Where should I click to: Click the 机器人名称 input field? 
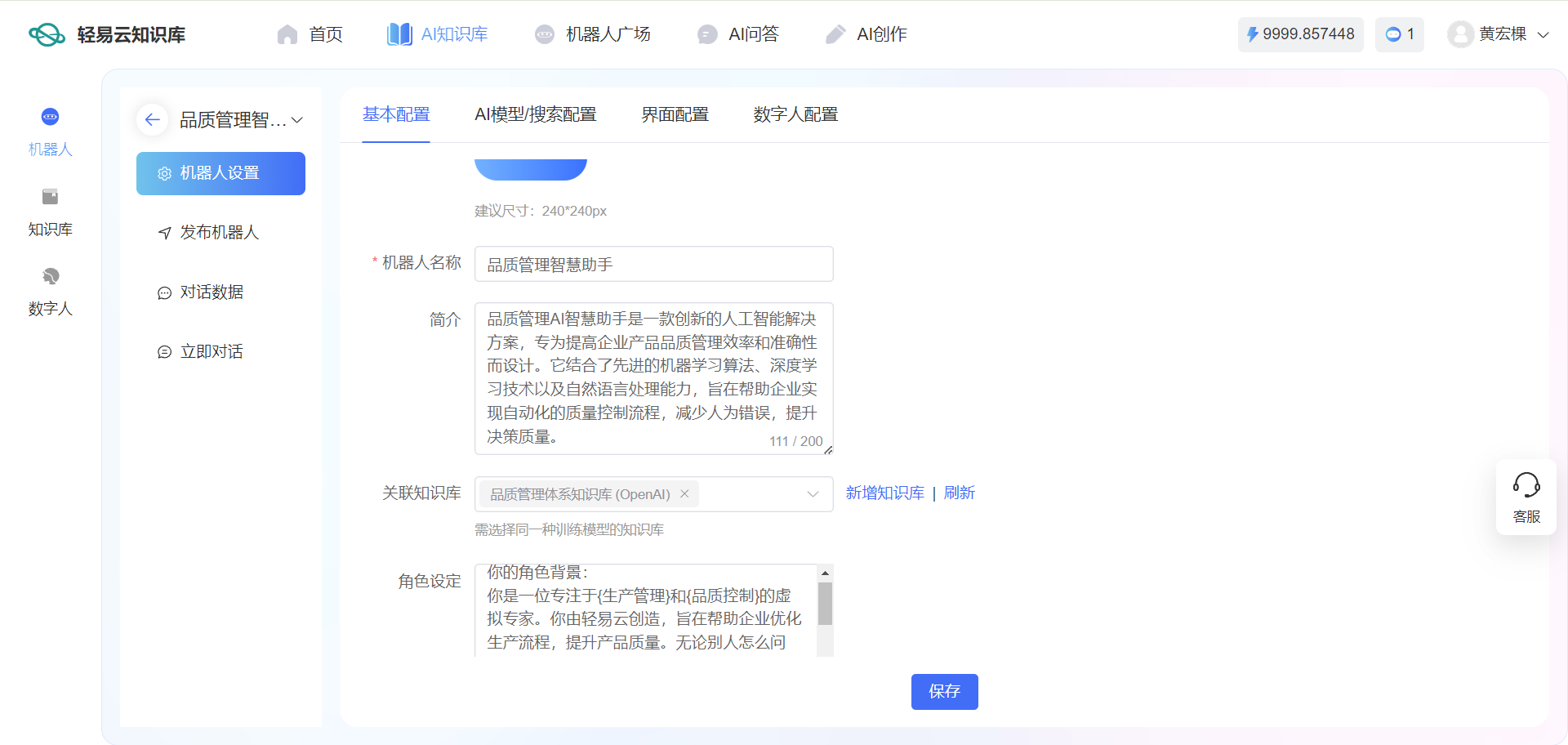(654, 264)
